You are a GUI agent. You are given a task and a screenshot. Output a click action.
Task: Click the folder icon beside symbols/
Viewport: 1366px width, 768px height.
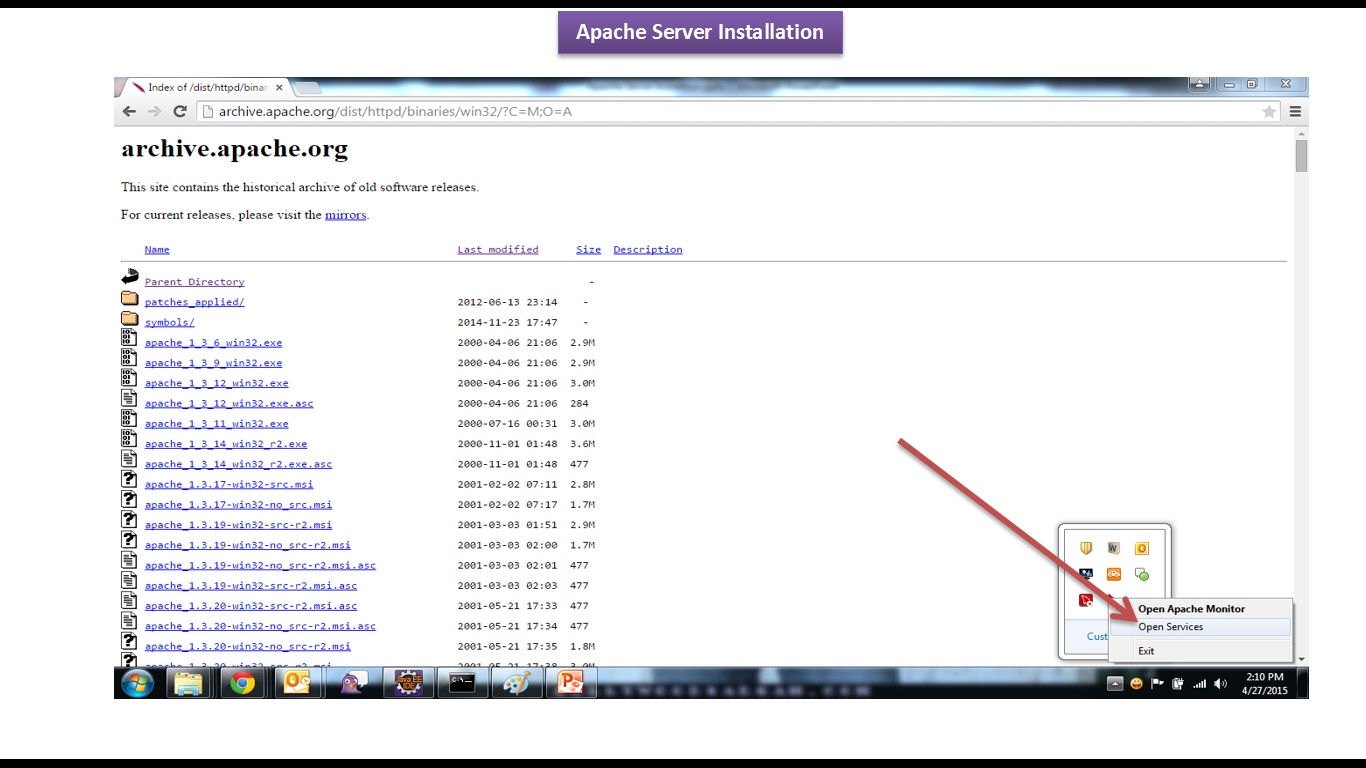tap(130, 318)
